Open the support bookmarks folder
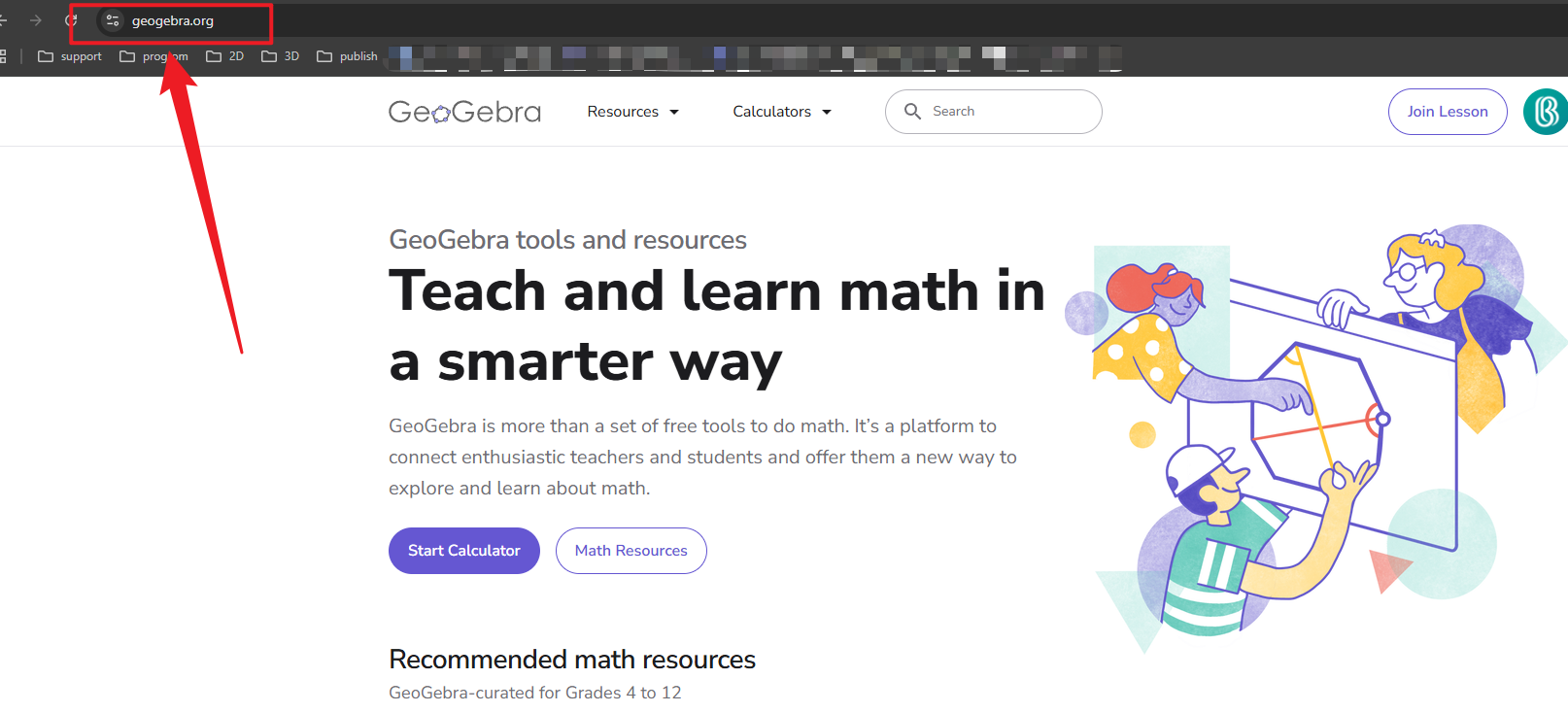Screen dimensions: 1568x713 click(70, 56)
